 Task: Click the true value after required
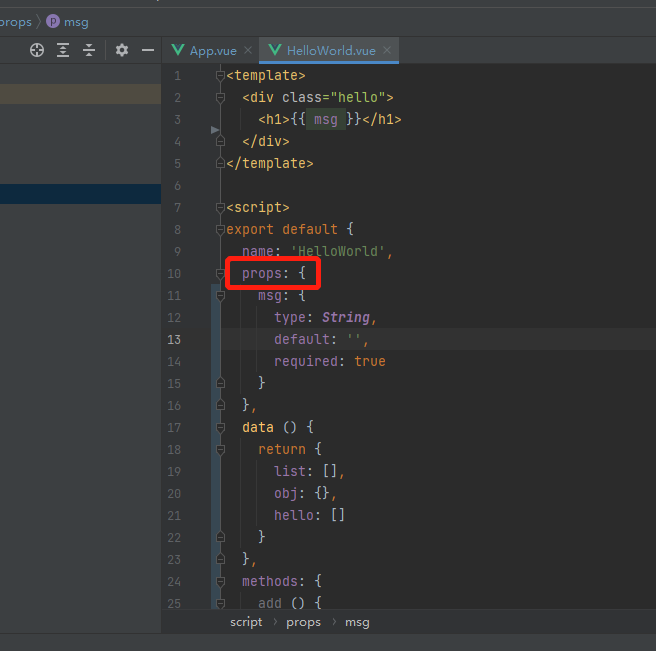pyautogui.click(x=370, y=361)
